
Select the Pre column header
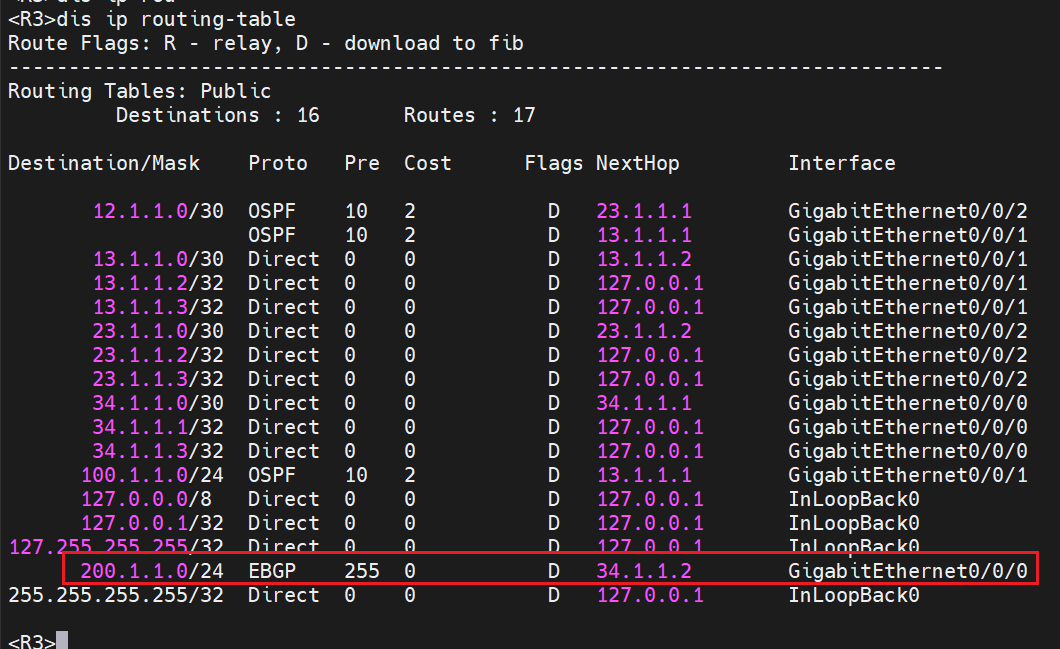tap(362, 163)
